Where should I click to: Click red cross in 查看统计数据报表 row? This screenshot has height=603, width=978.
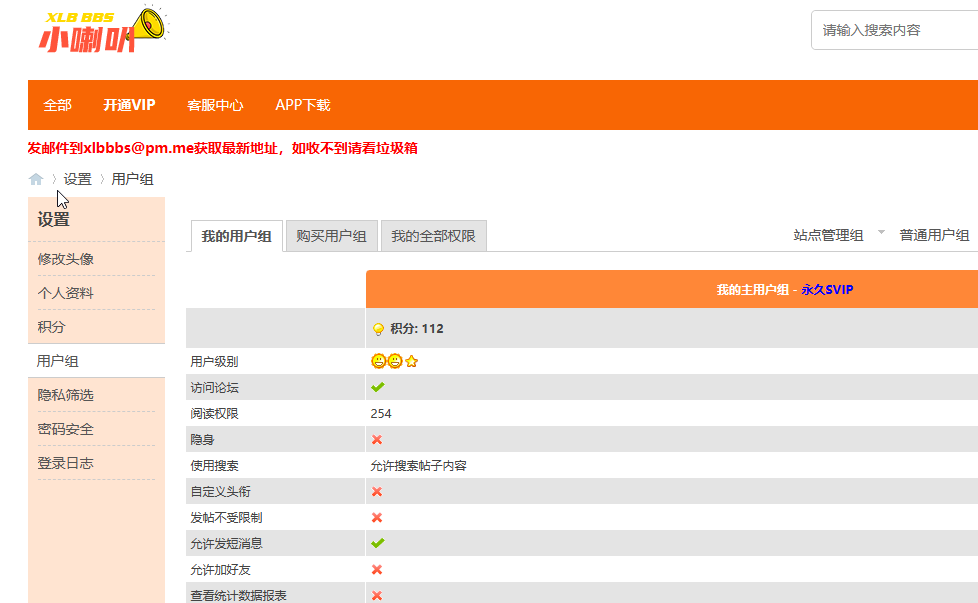point(377,596)
